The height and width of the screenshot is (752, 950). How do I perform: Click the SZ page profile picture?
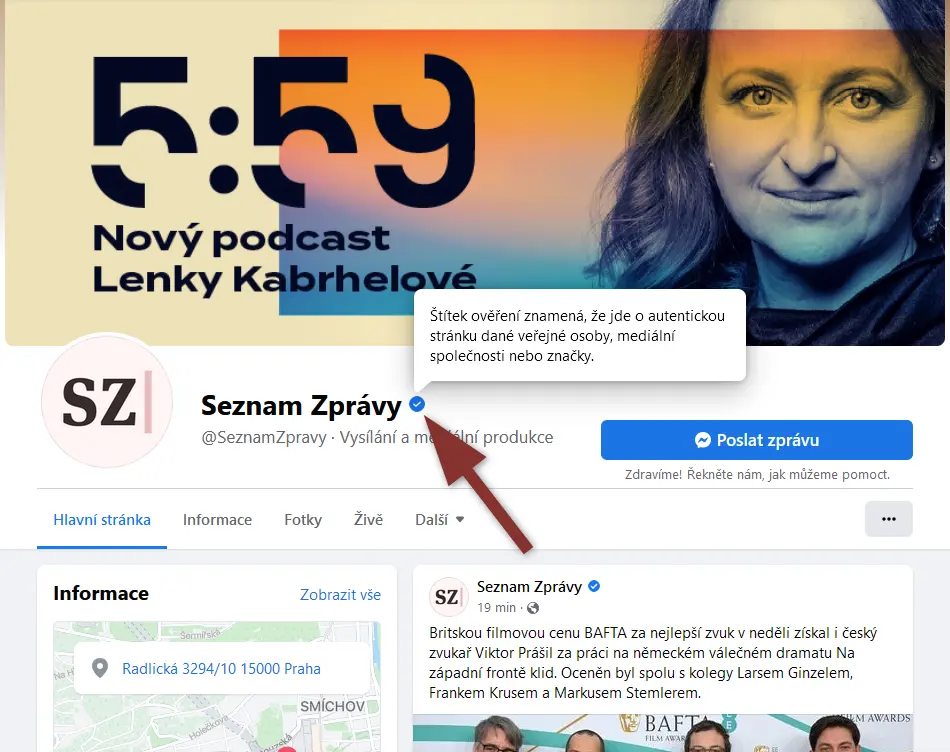107,401
